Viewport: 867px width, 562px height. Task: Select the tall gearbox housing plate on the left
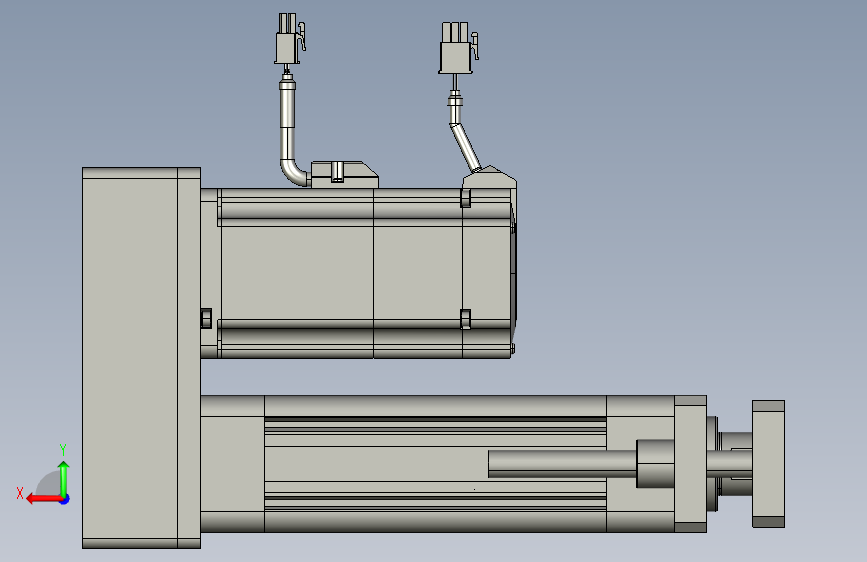point(141,358)
